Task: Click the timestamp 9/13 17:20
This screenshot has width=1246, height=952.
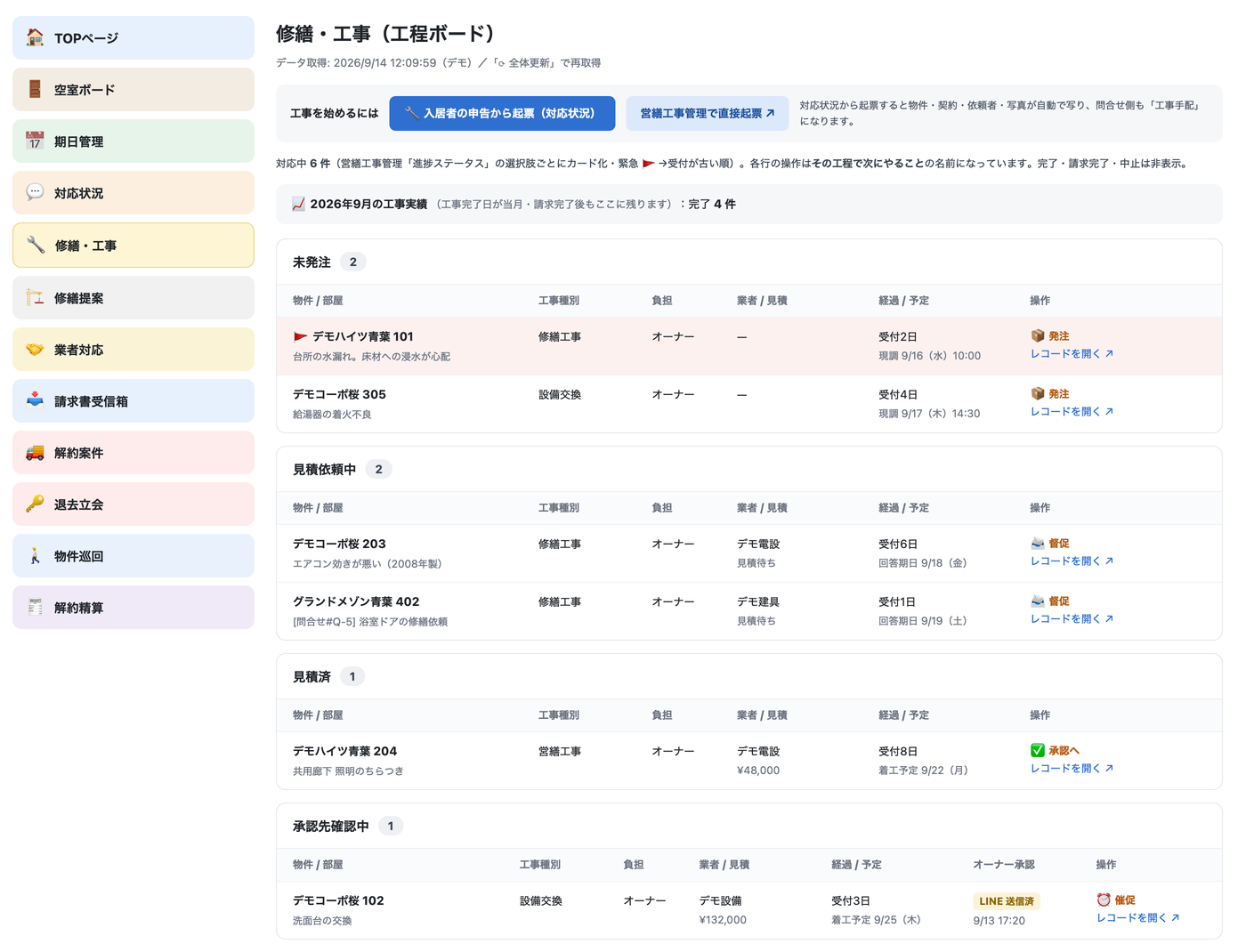Action: (999, 921)
